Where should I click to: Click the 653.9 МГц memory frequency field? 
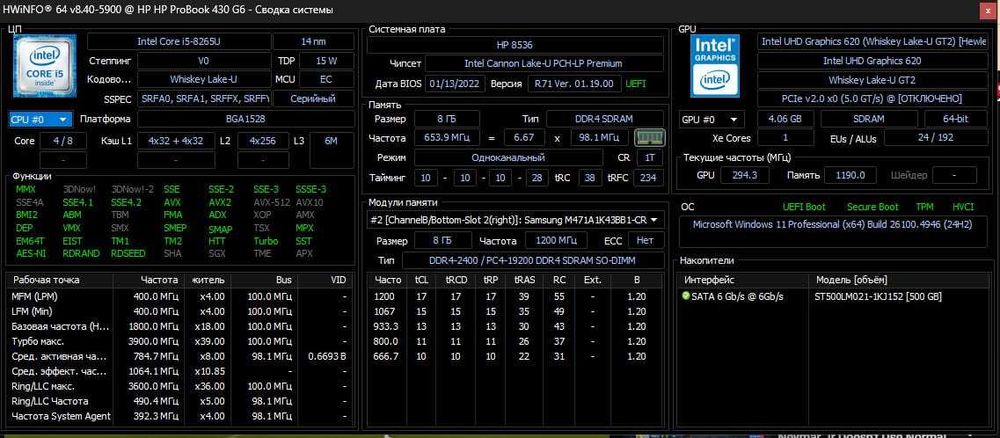click(x=446, y=138)
